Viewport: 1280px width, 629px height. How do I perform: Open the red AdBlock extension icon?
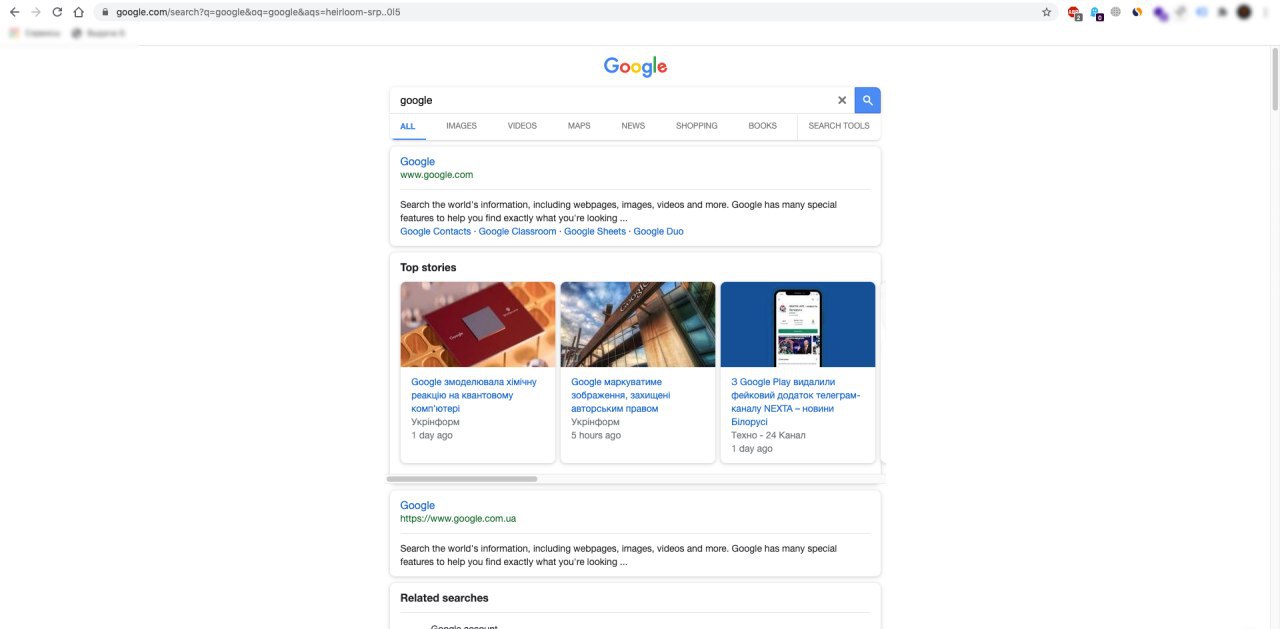1074,12
